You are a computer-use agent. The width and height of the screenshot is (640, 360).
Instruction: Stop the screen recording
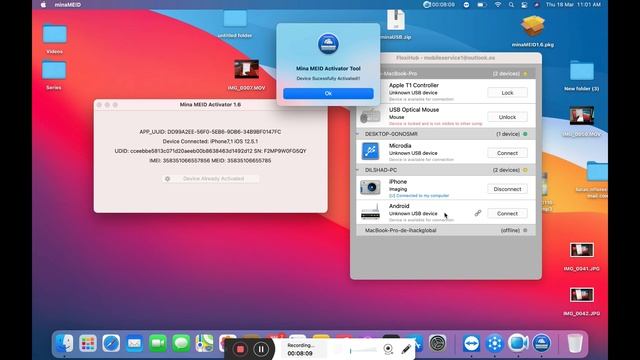point(240,349)
